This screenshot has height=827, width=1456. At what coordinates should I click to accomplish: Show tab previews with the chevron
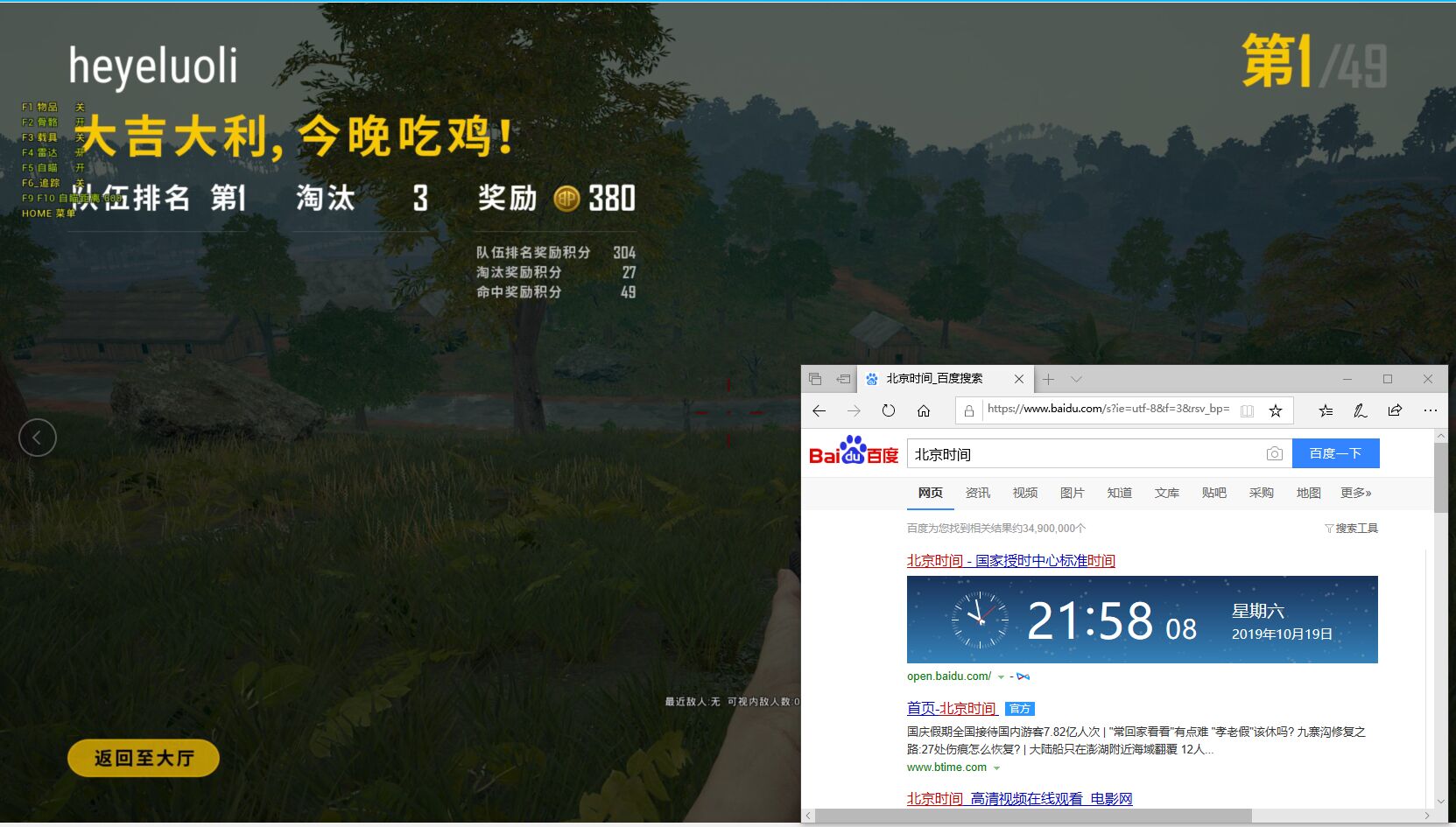tap(1076, 379)
